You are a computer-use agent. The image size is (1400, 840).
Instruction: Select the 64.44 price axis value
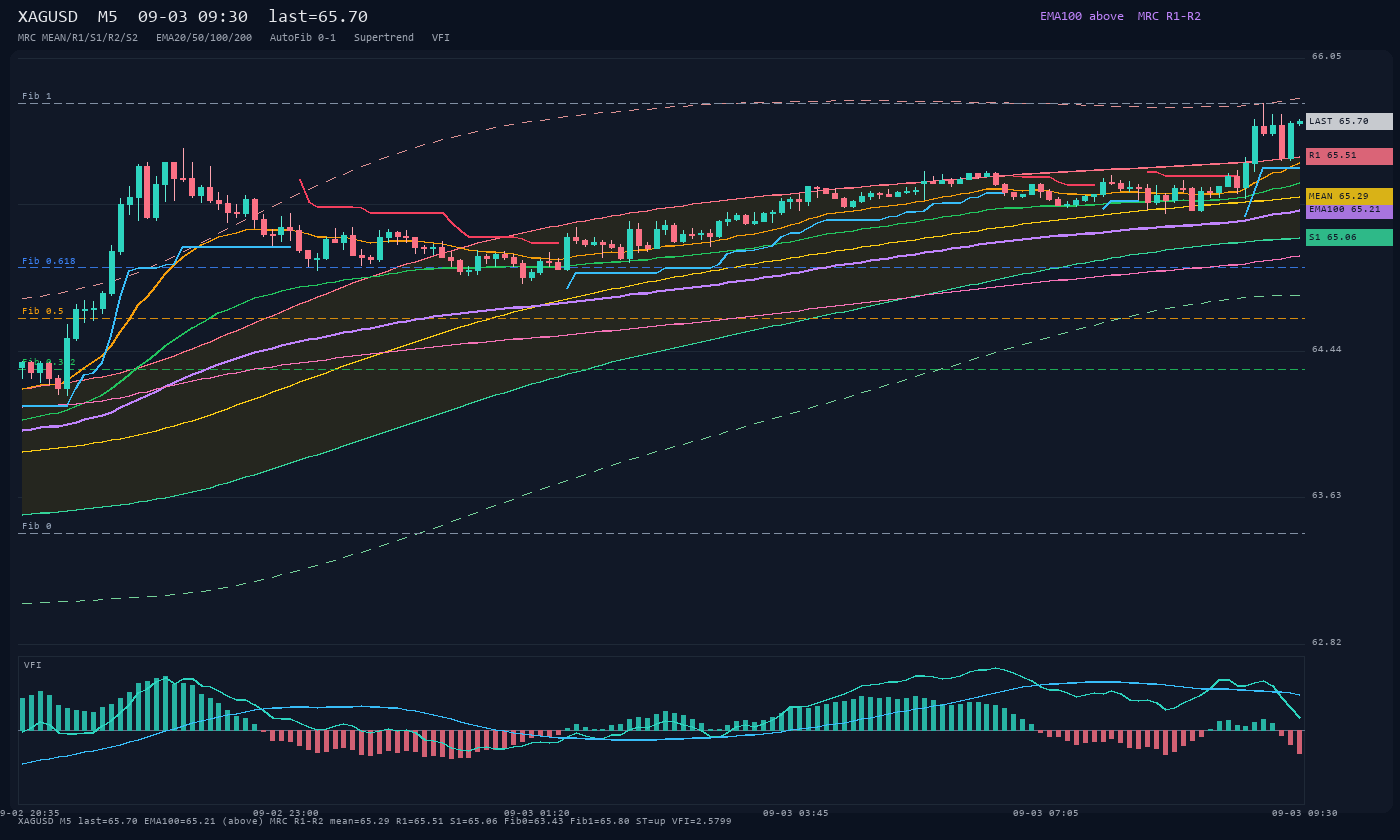coord(1327,350)
